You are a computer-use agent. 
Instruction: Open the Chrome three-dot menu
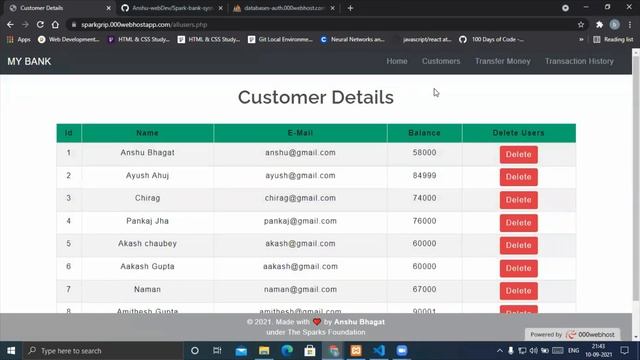click(630, 24)
